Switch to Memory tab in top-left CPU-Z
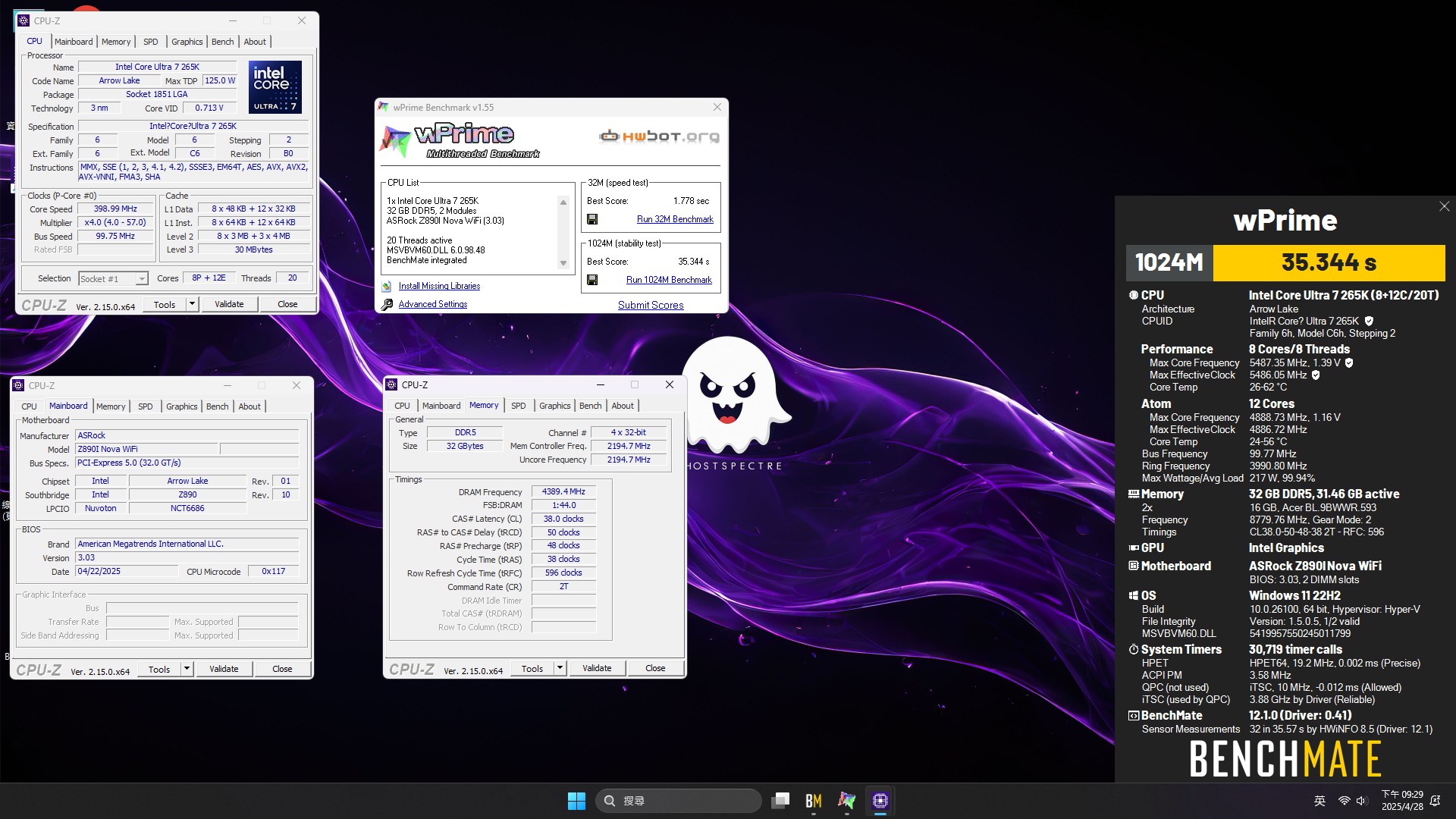This screenshot has width=1456, height=819. (116, 42)
